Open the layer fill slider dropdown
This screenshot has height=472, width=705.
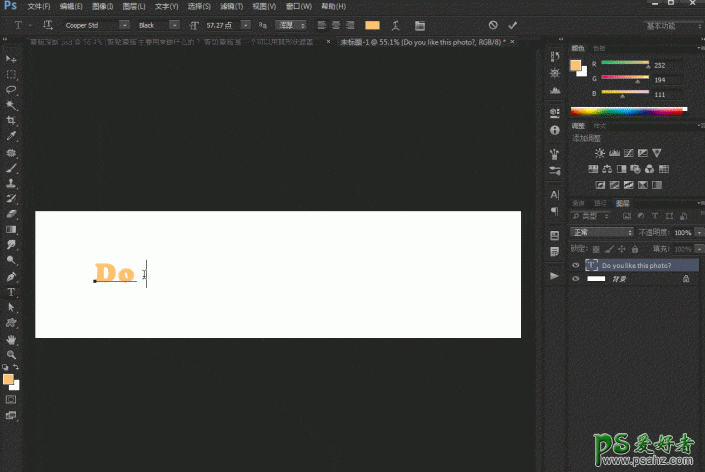click(x=699, y=249)
